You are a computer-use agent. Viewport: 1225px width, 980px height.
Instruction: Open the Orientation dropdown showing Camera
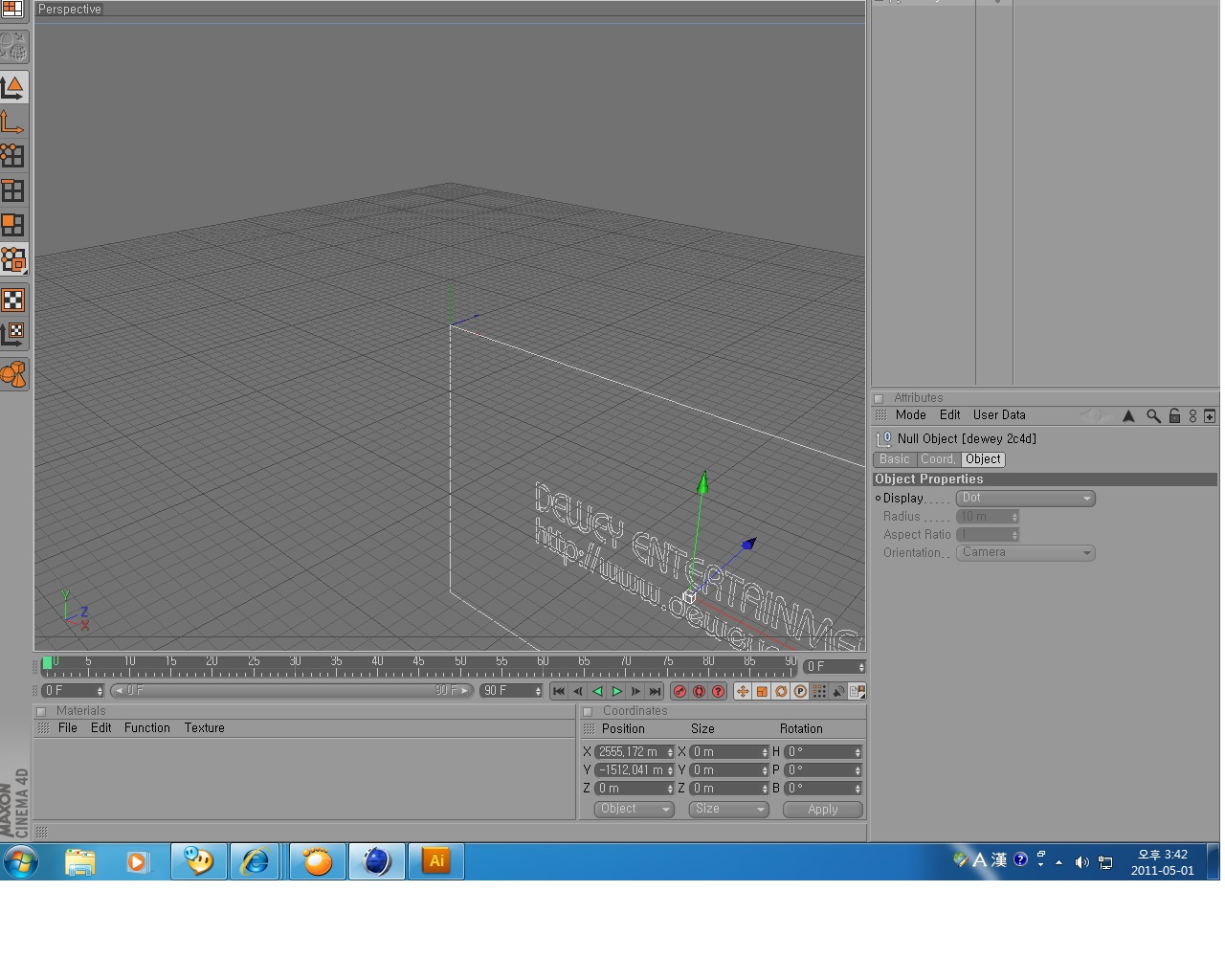click(x=1025, y=553)
